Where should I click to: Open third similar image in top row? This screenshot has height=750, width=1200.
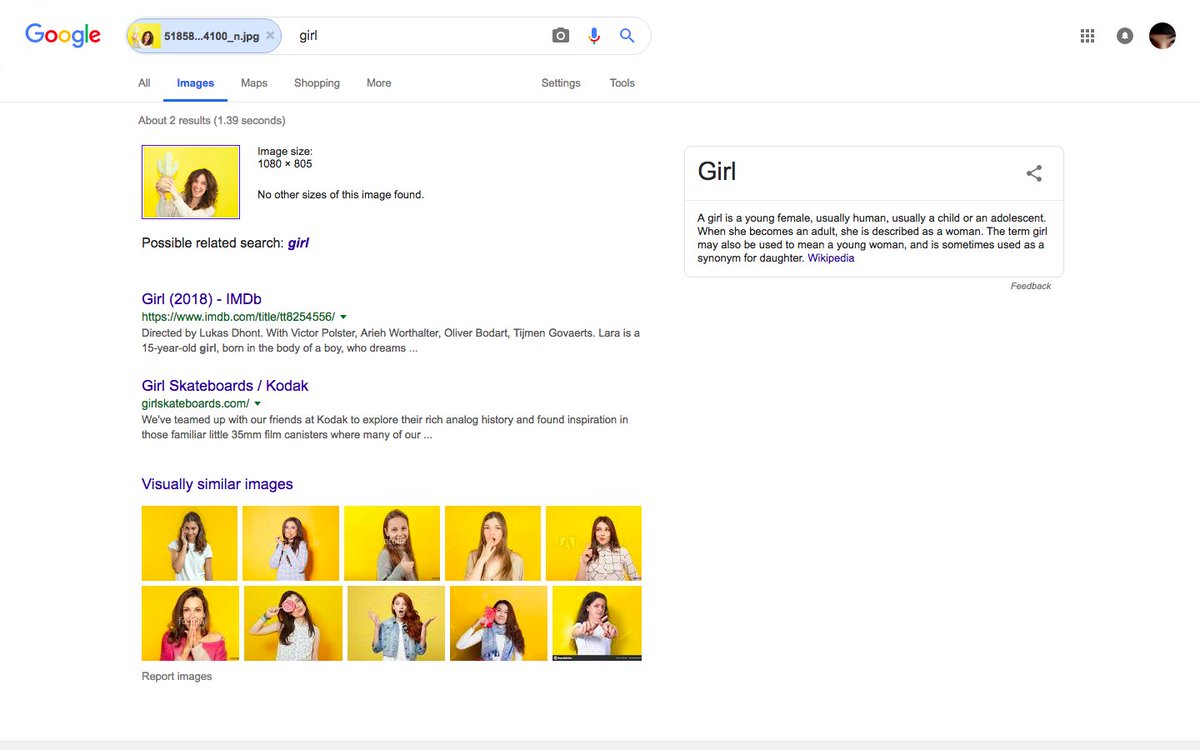coord(392,543)
